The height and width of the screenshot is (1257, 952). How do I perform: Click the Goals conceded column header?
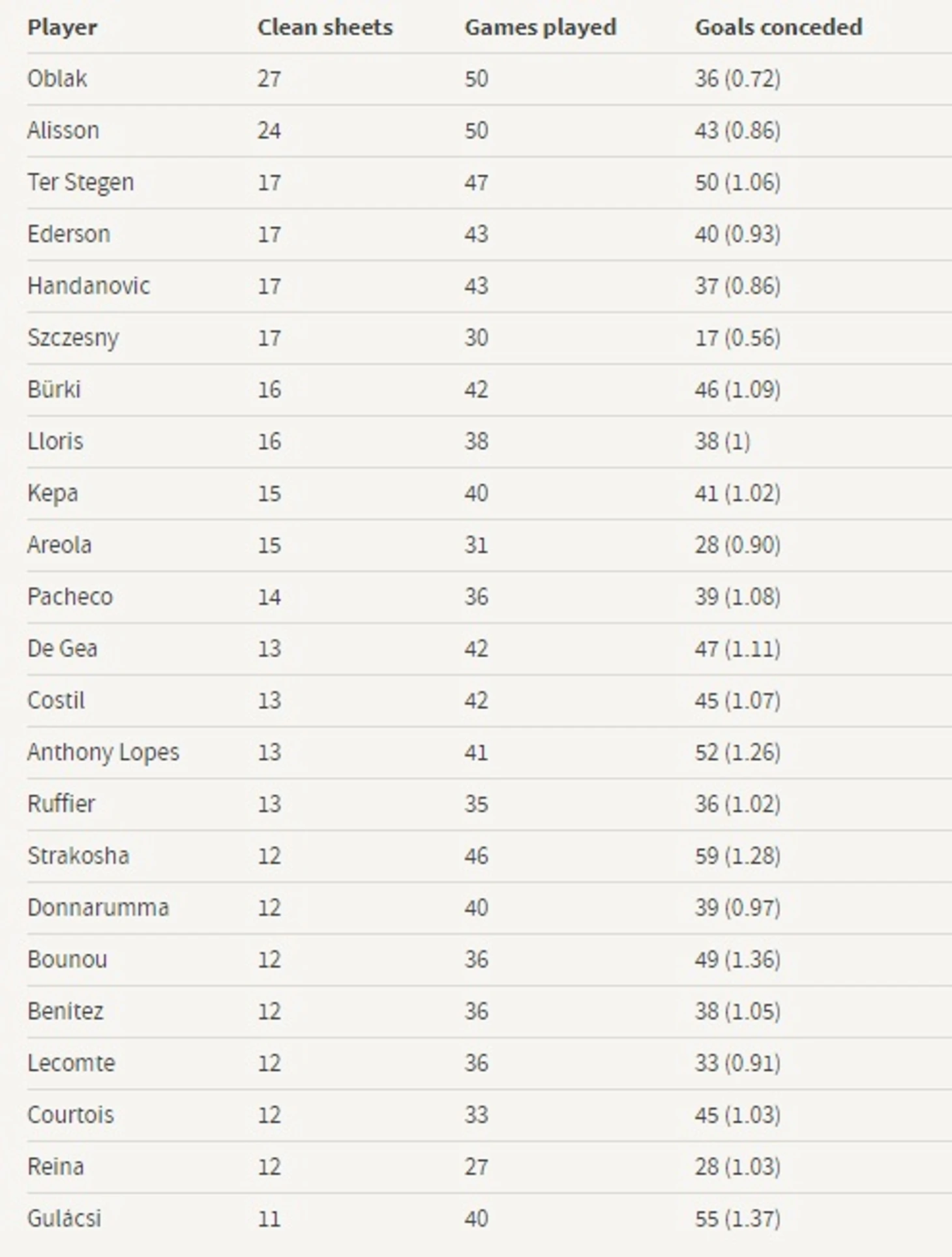[x=779, y=27]
